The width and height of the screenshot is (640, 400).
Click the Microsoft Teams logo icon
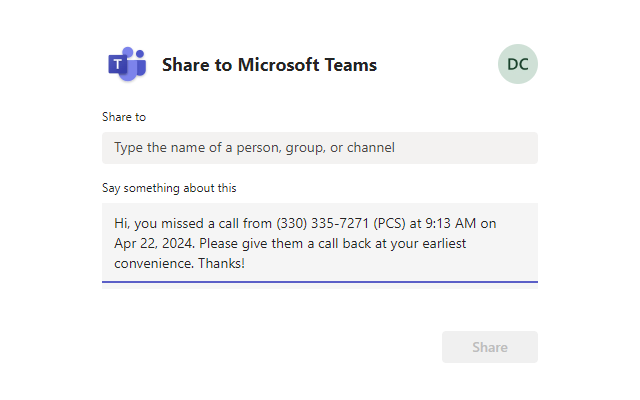click(x=127, y=65)
